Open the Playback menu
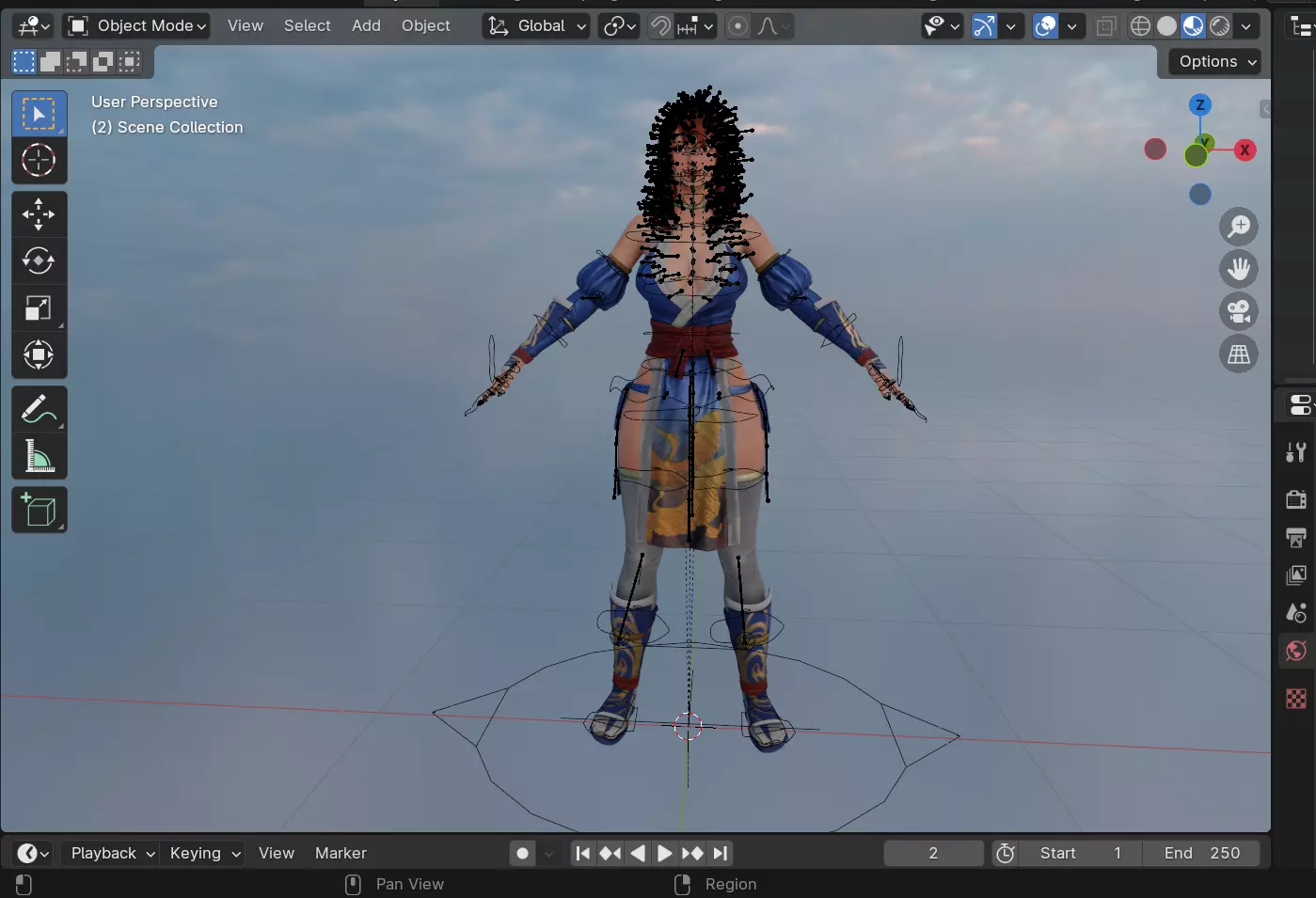Screen dimensions: 1316x898 [112, 853]
